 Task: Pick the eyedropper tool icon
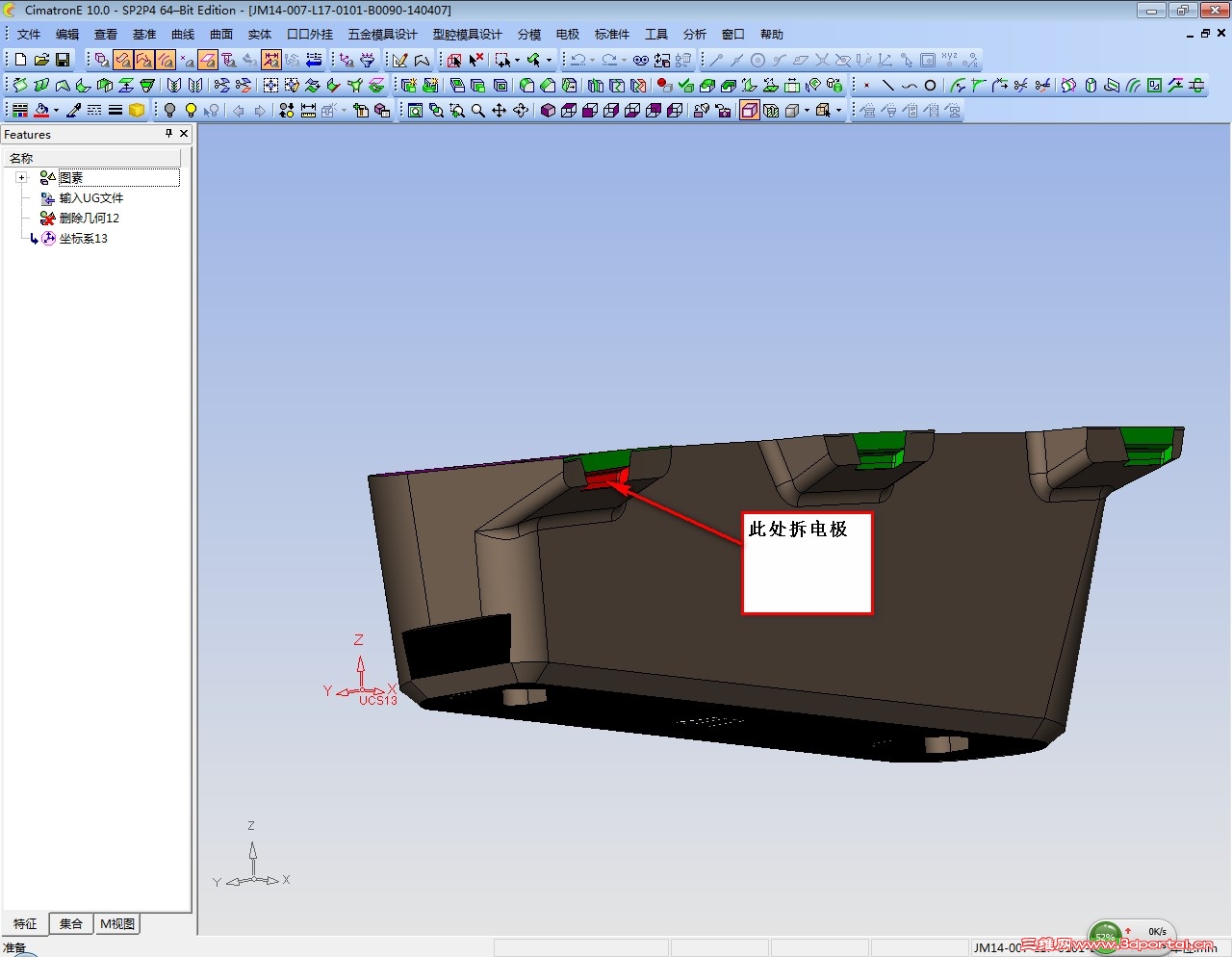pos(73,111)
